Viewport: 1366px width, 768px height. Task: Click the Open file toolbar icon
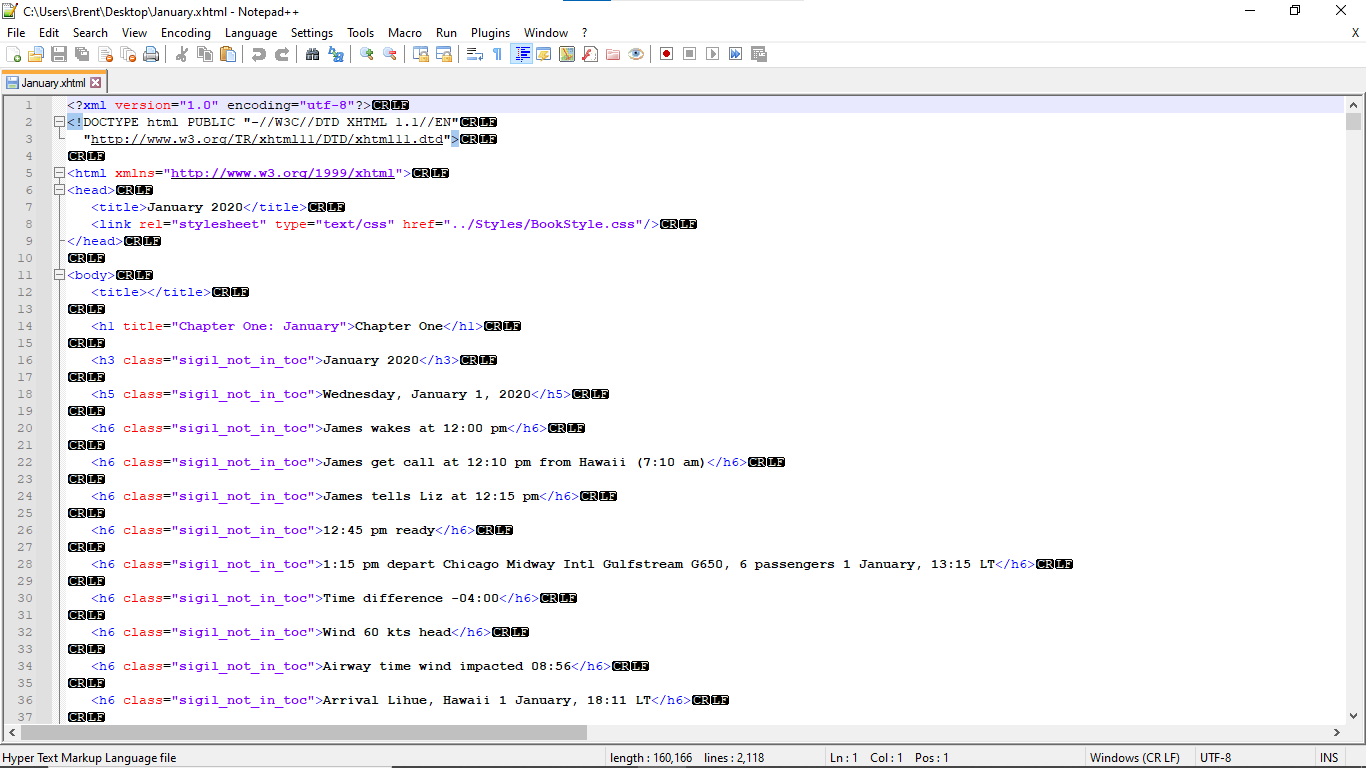[x=36, y=54]
